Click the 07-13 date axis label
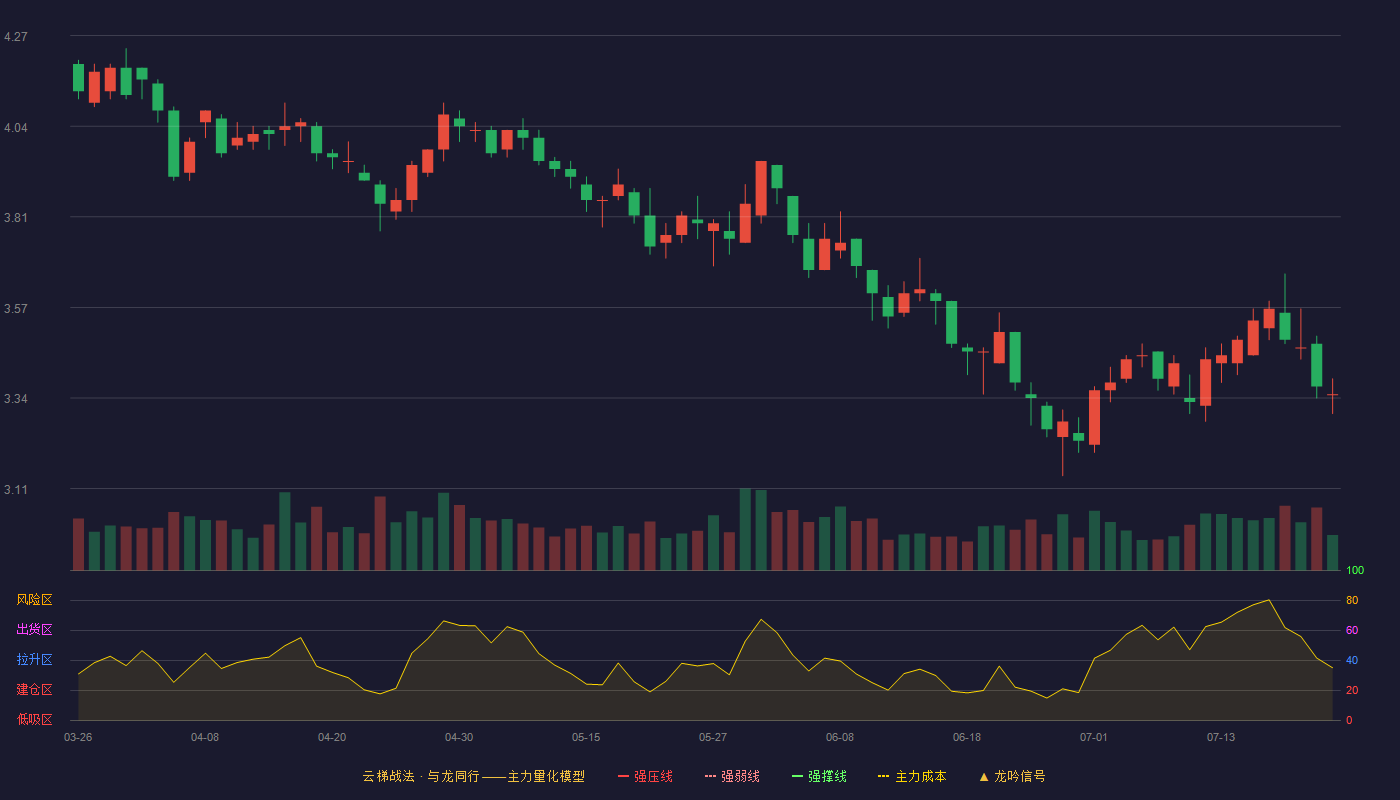Viewport: 1400px width, 800px height. [x=1221, y=737]
